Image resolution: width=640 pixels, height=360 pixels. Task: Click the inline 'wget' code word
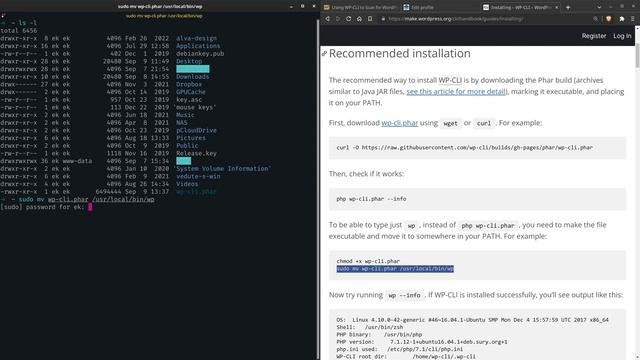pyautogui.click(x=450, y=123)
